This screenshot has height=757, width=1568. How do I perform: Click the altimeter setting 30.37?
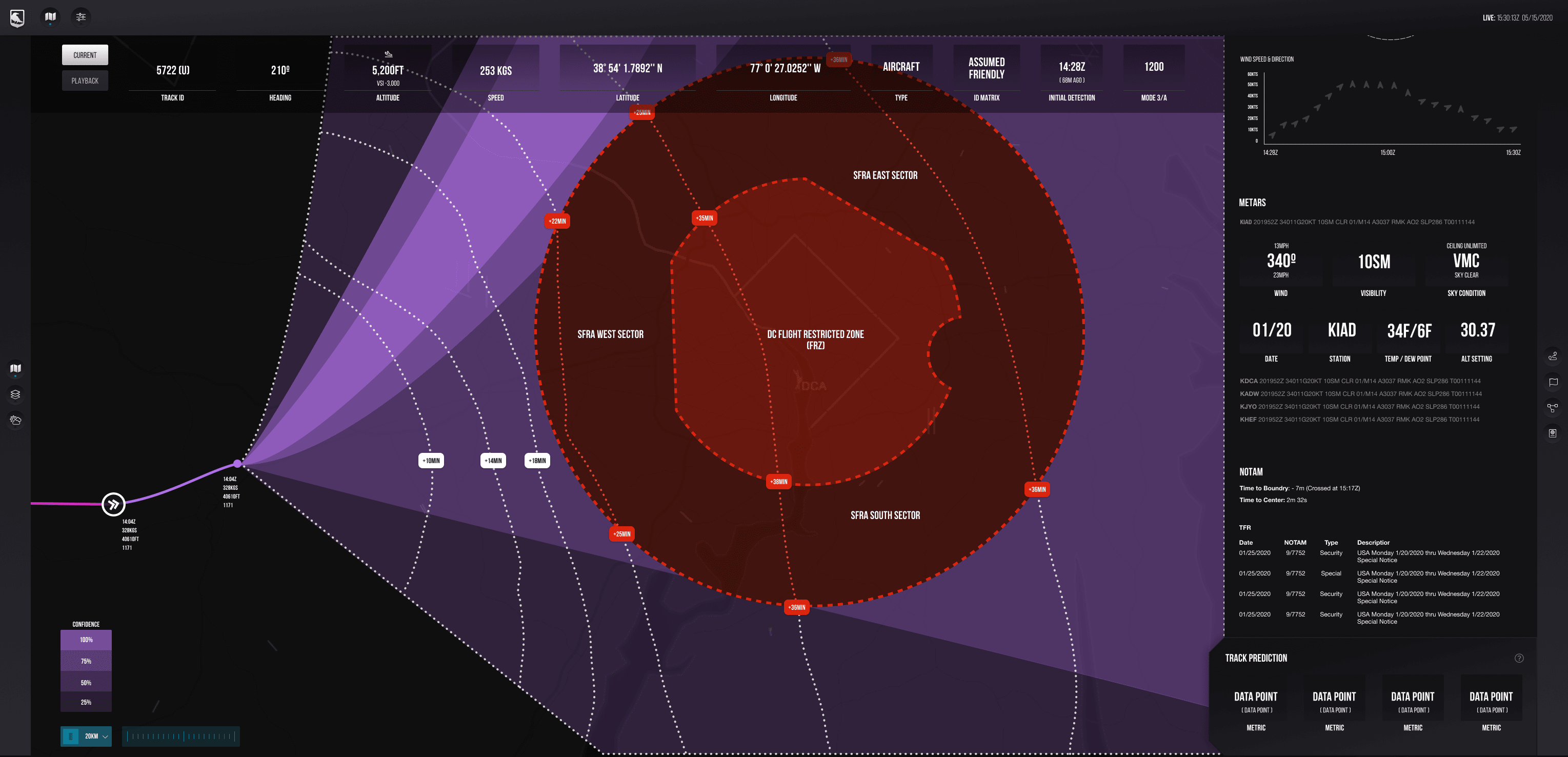(1477, 330)
